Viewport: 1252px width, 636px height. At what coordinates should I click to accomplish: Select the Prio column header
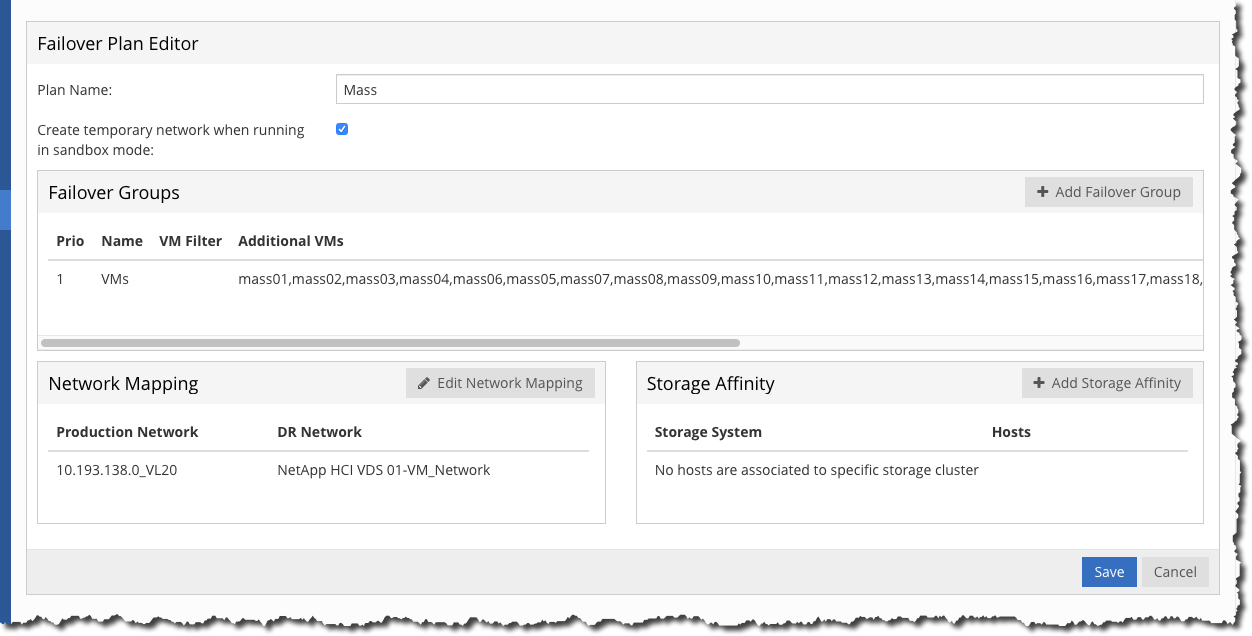[70, 241]
